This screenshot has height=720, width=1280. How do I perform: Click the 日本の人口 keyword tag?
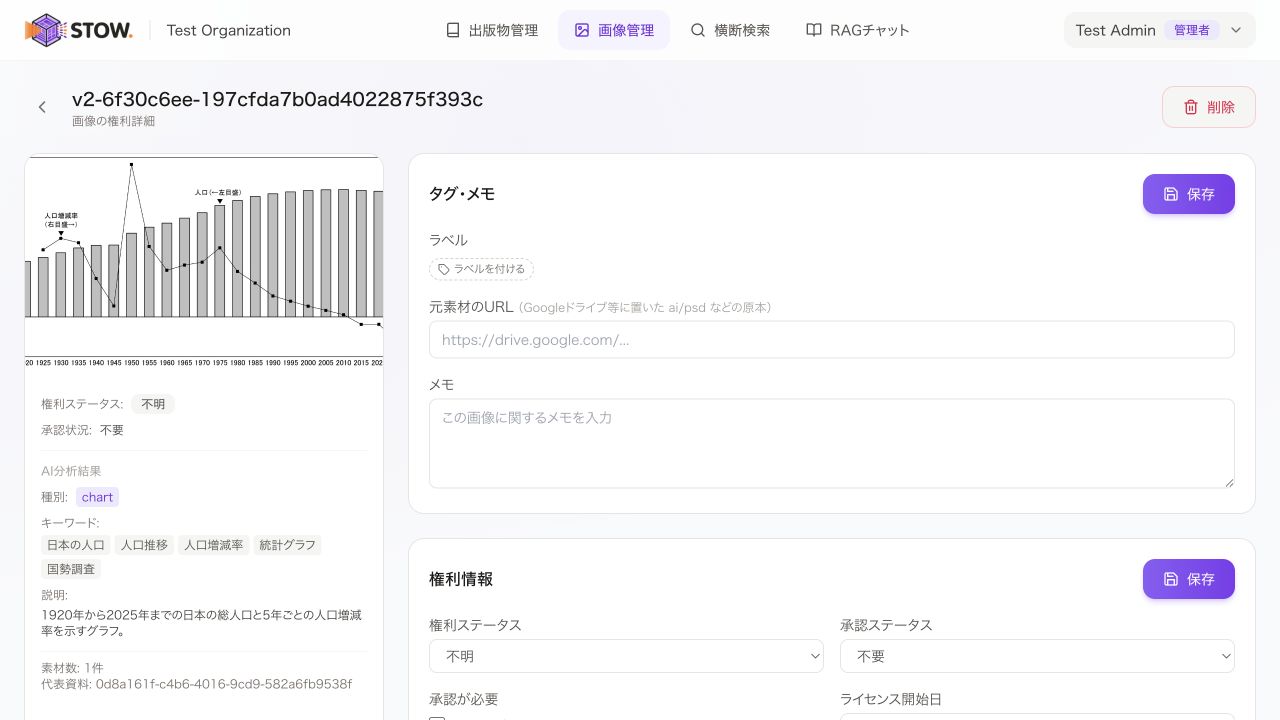coord(76,545)
